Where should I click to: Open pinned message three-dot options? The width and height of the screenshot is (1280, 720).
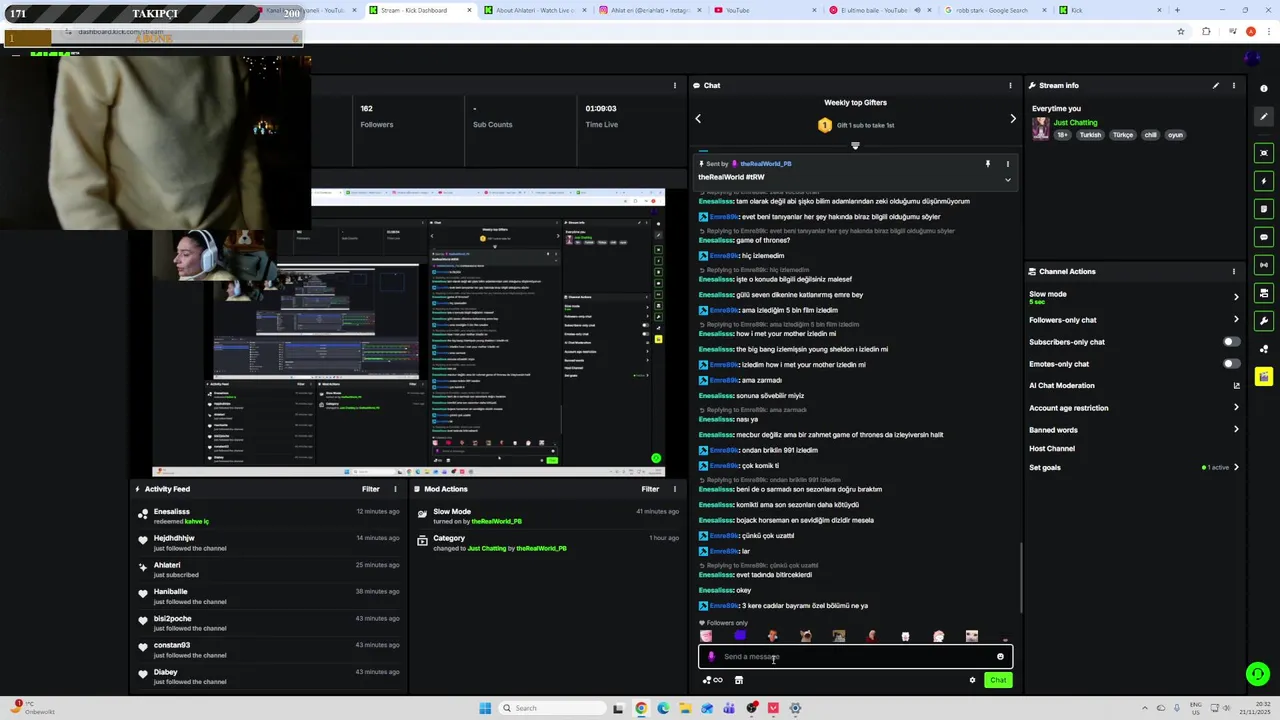click(x=1007, y=163)
